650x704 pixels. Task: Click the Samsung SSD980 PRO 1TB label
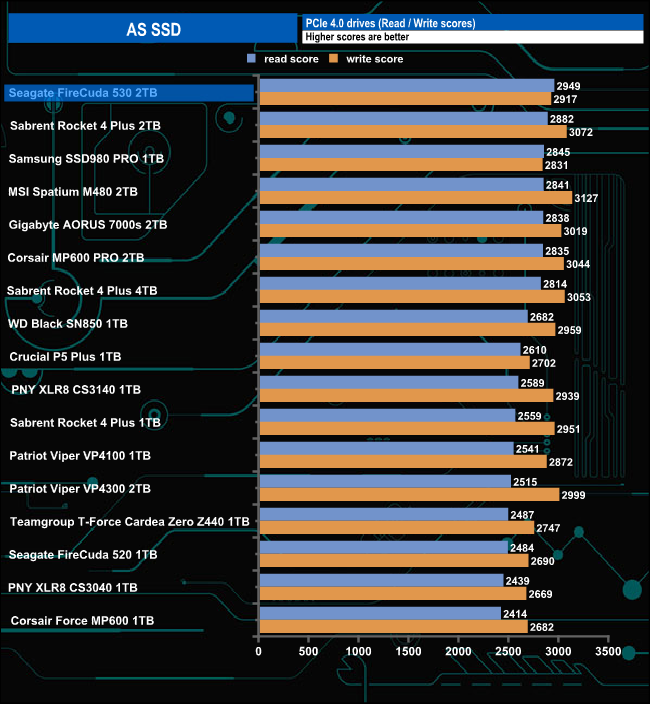coord(86,159)
